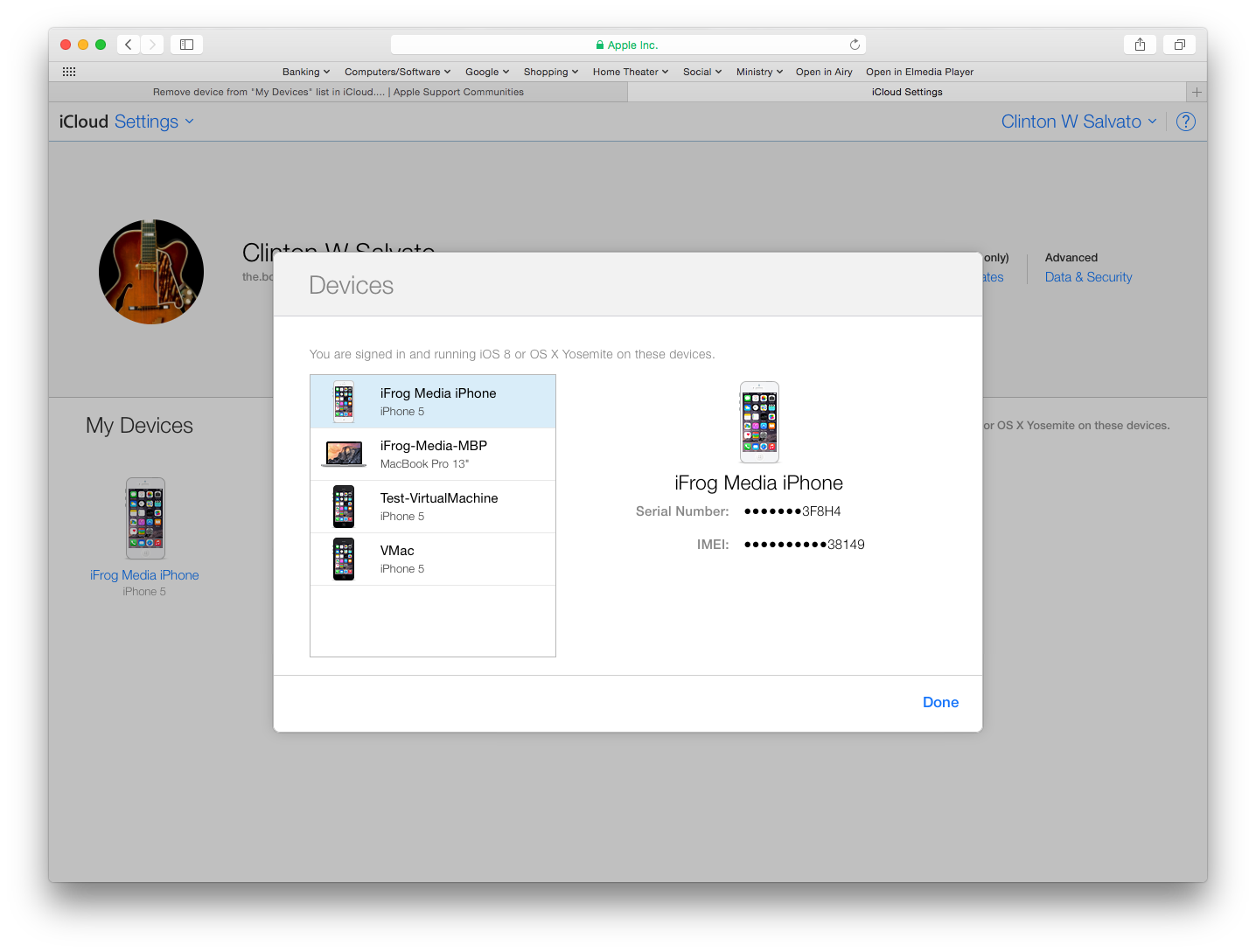Open the Top Sites grid icon

click(x=69, y=72)
